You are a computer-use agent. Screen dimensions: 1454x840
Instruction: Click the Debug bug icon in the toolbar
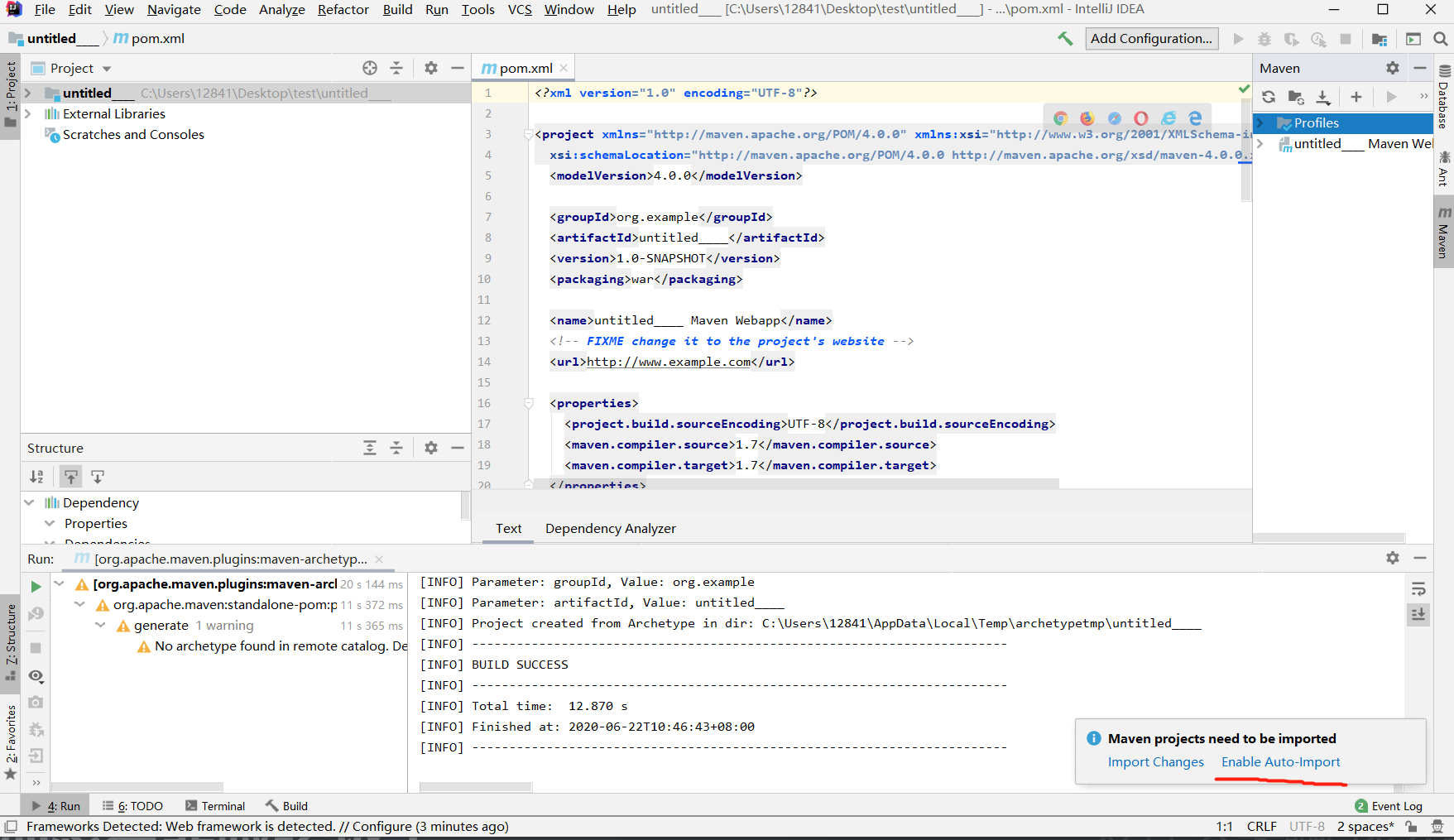coord(1264,39)
